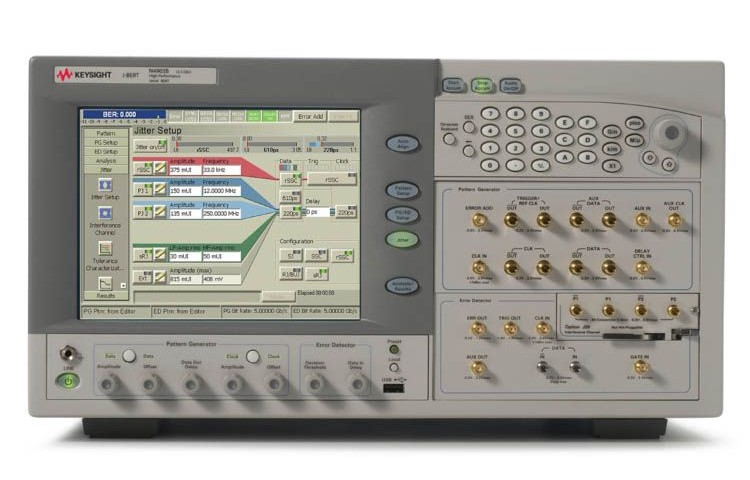Viewport: 750px width, 480px height.
Task: Switch to the ED Setup menu
Action: (105, 151)
